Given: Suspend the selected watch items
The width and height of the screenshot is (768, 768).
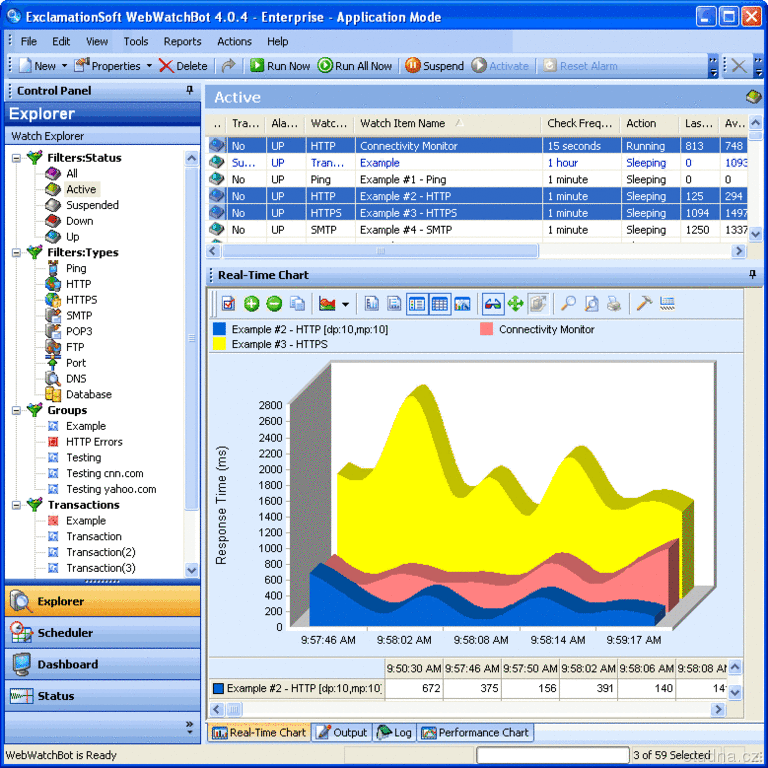Looking at the screenshot, I should (434, 66).
